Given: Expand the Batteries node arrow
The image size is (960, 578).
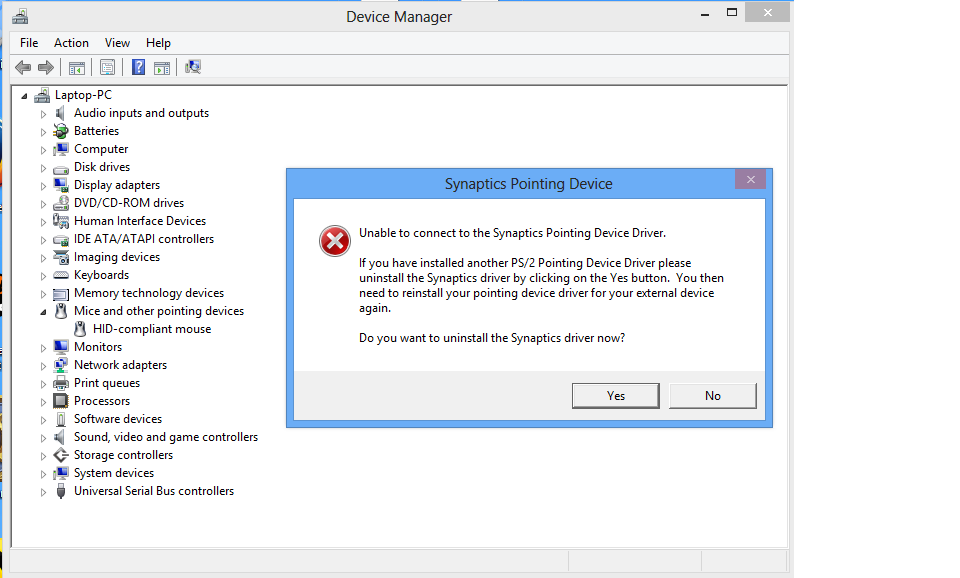Looking at the screenshot, I should (x=43, y=132).
